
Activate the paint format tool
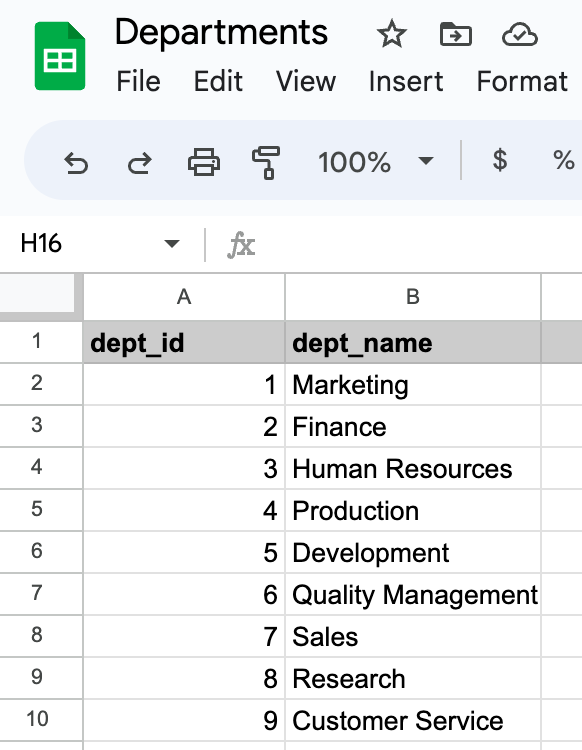266,163
